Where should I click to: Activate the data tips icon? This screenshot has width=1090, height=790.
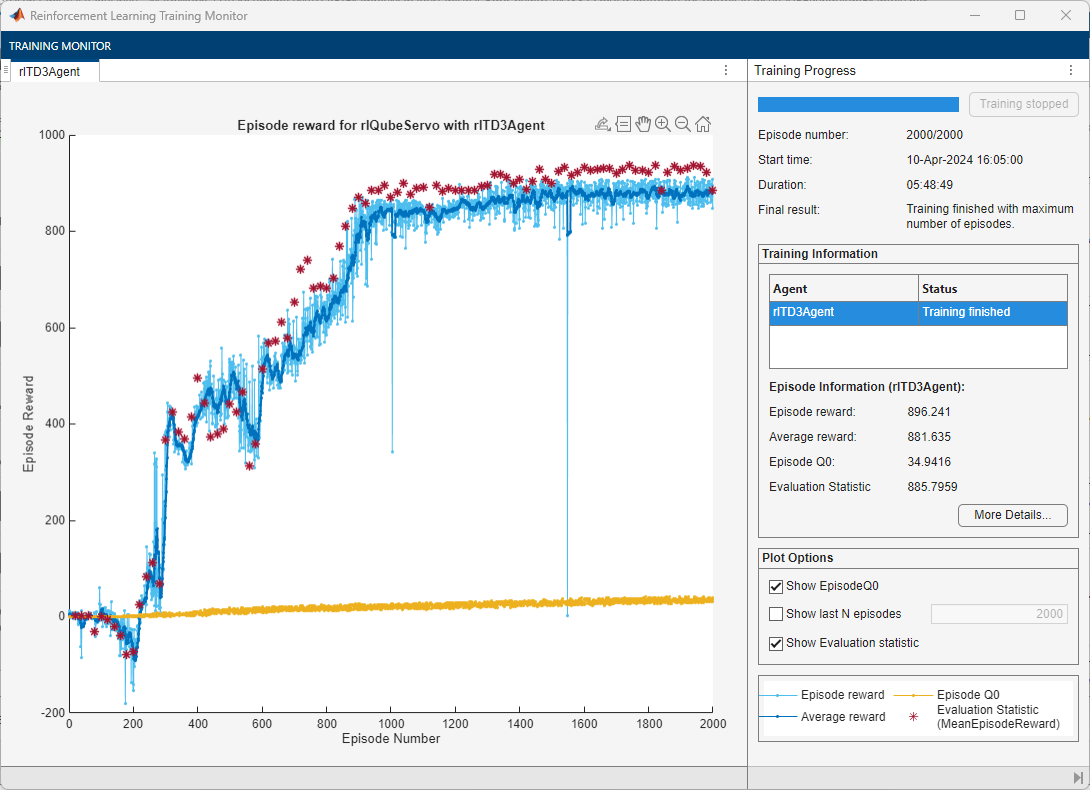click(x=623, y=123)
